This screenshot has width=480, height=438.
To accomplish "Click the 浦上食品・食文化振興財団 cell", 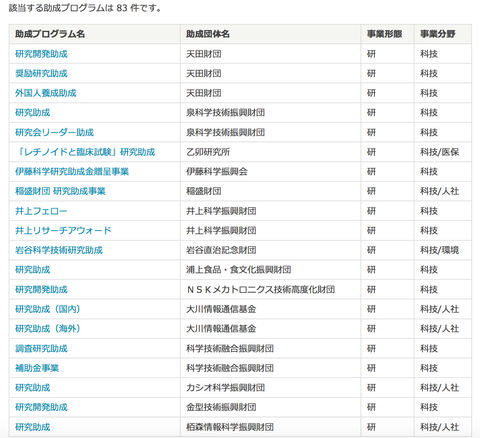I will (x=271, y=270).
